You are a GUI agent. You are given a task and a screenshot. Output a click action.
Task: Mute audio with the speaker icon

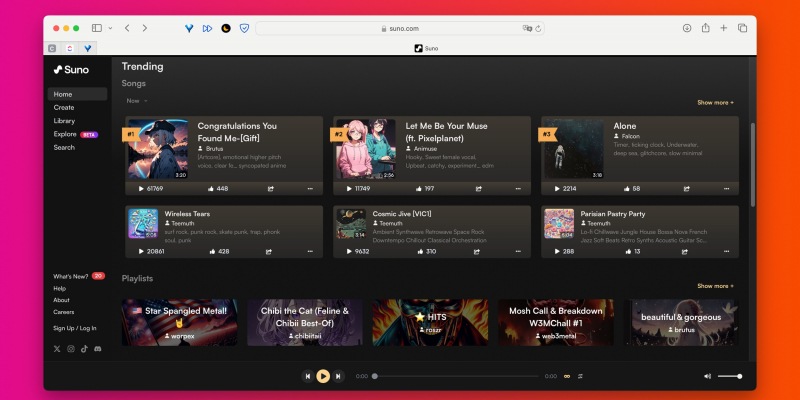707,377
